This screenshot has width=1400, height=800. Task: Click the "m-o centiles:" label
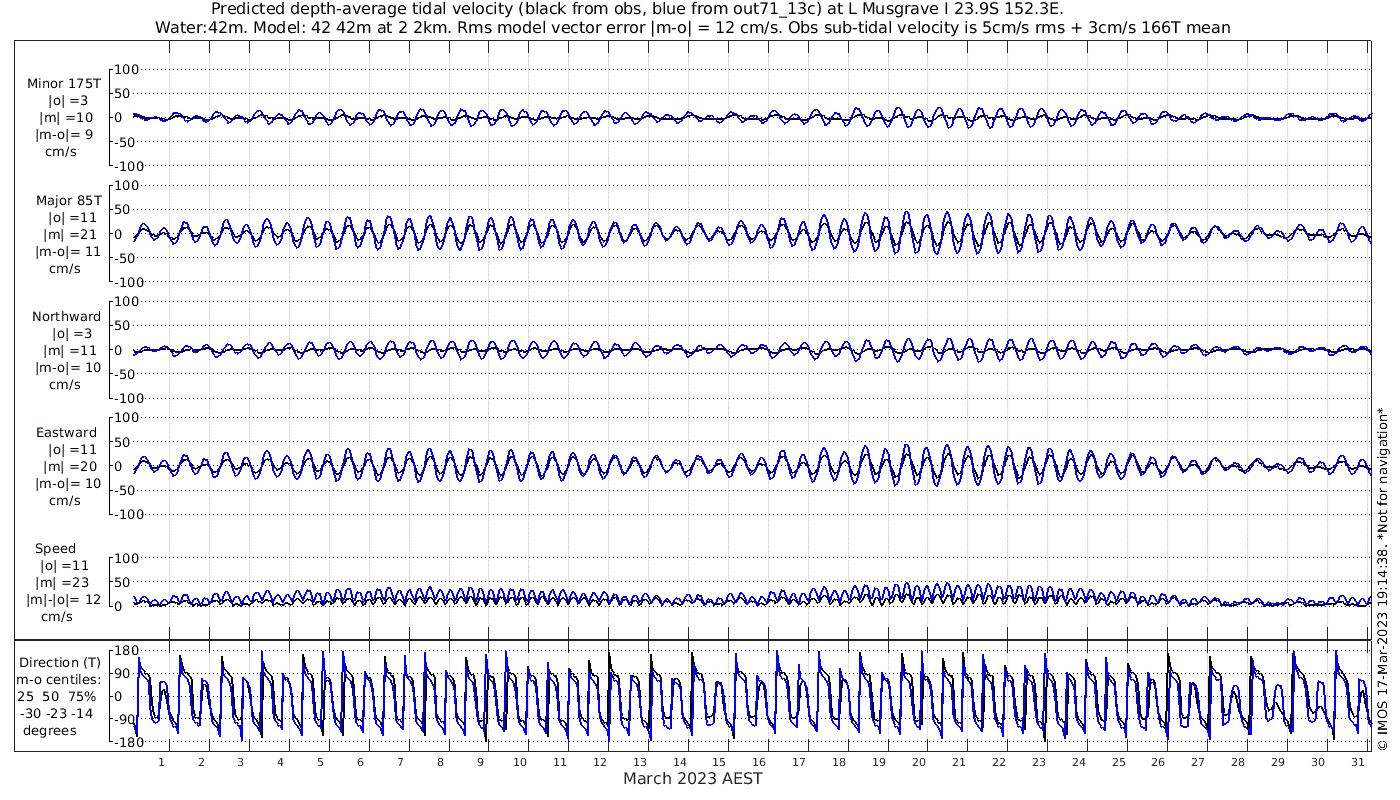60,680
